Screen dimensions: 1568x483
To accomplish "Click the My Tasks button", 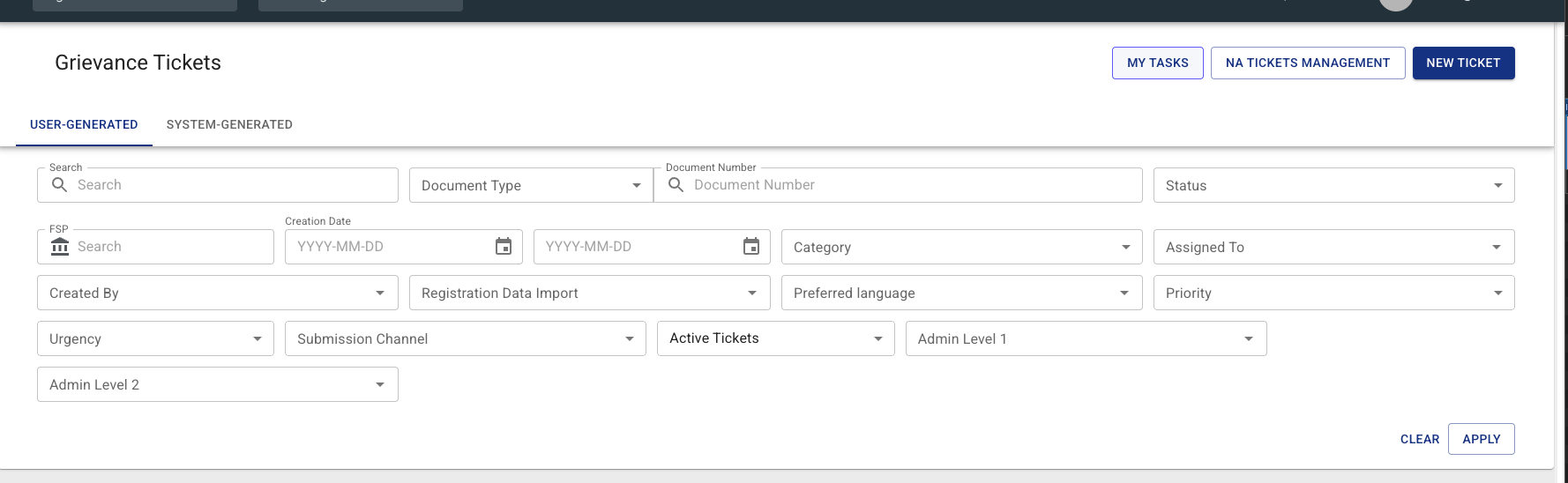I will pos(1158,63).
